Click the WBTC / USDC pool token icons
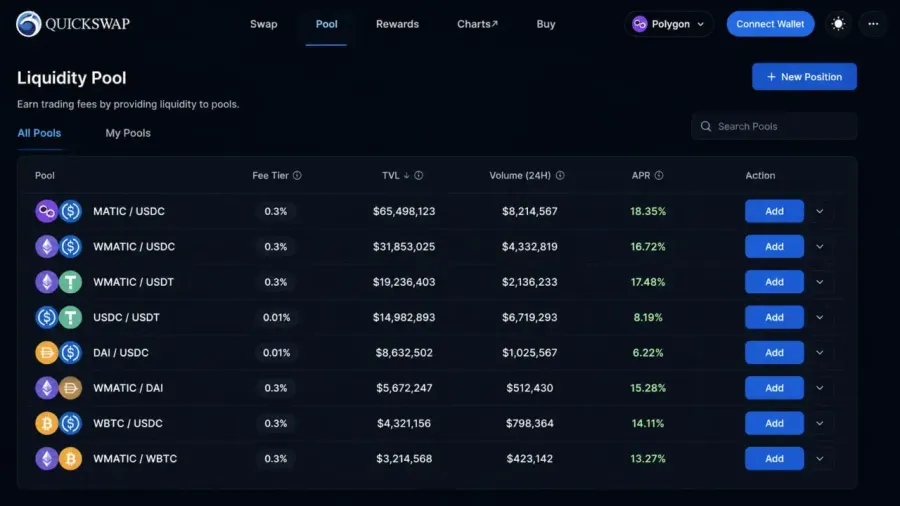 [x=59, y=423]
